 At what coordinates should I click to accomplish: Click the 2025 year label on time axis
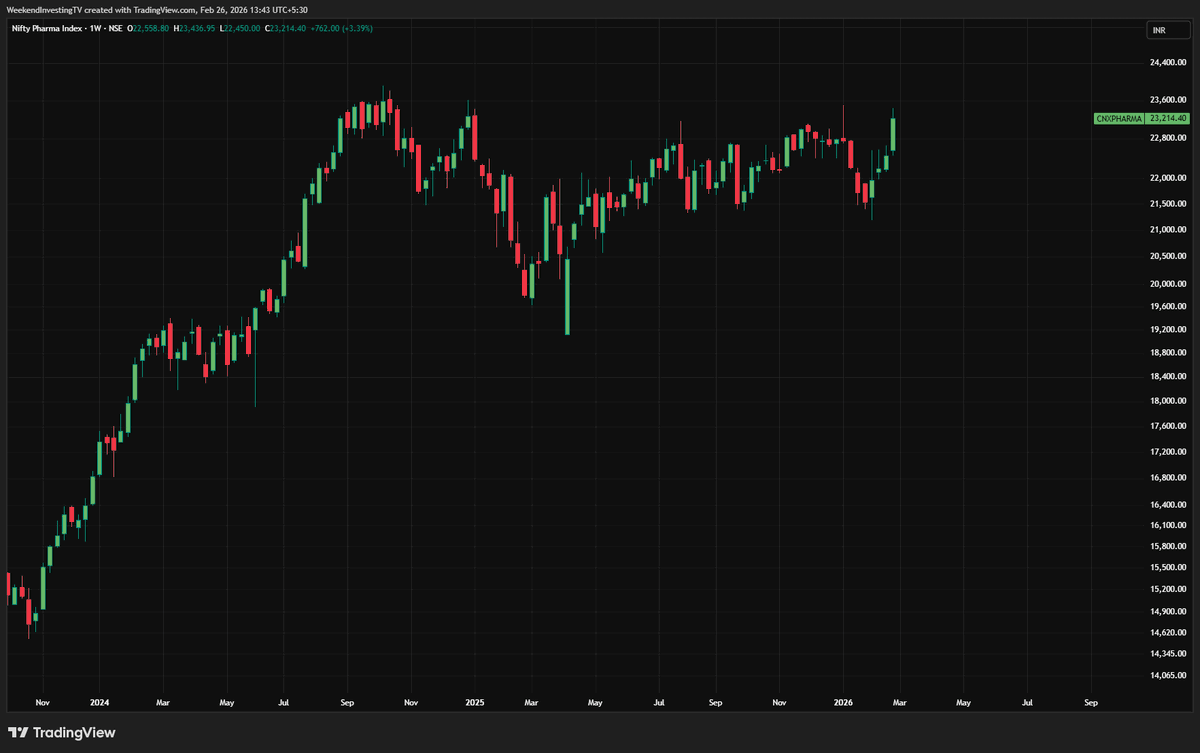click(x=475, y=703)
